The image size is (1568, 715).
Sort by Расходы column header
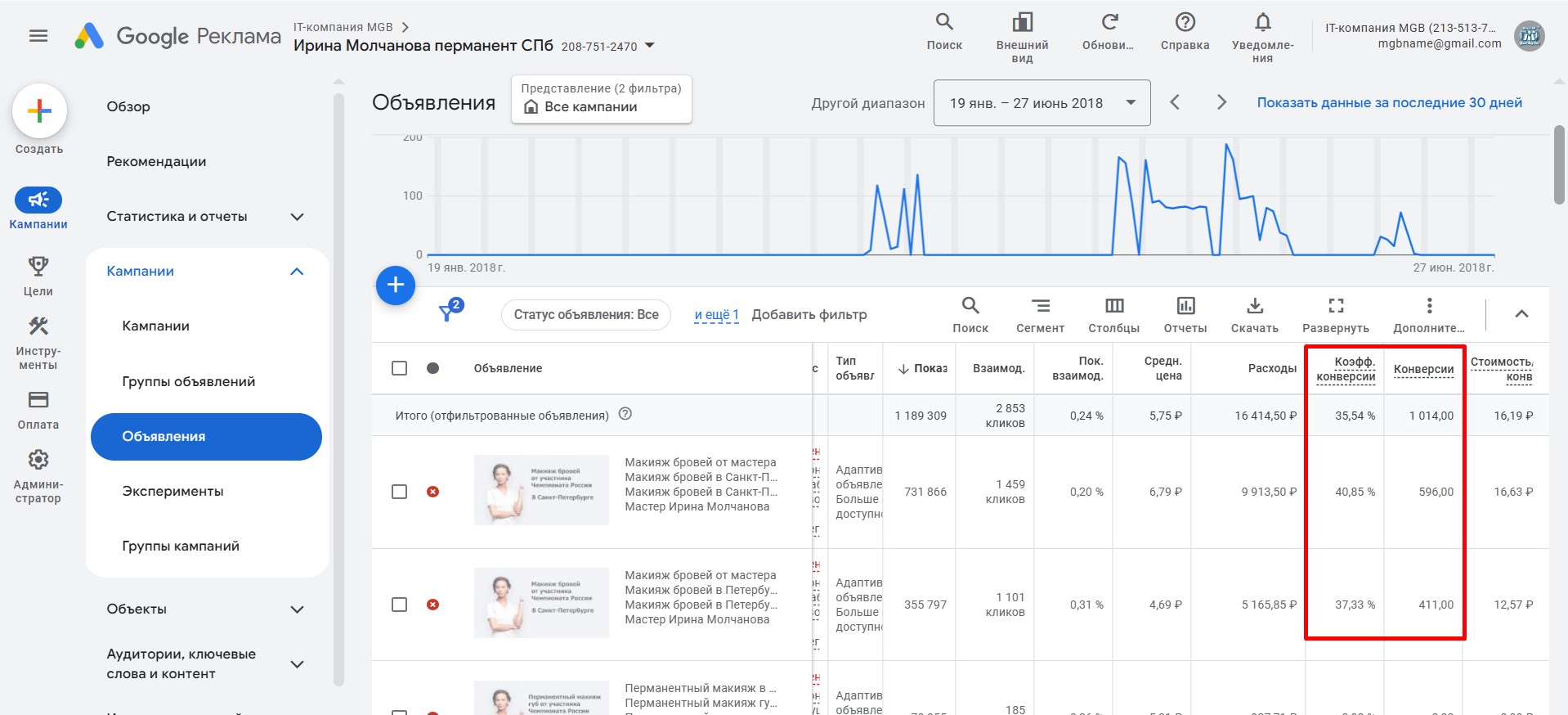pos(1272,368)
